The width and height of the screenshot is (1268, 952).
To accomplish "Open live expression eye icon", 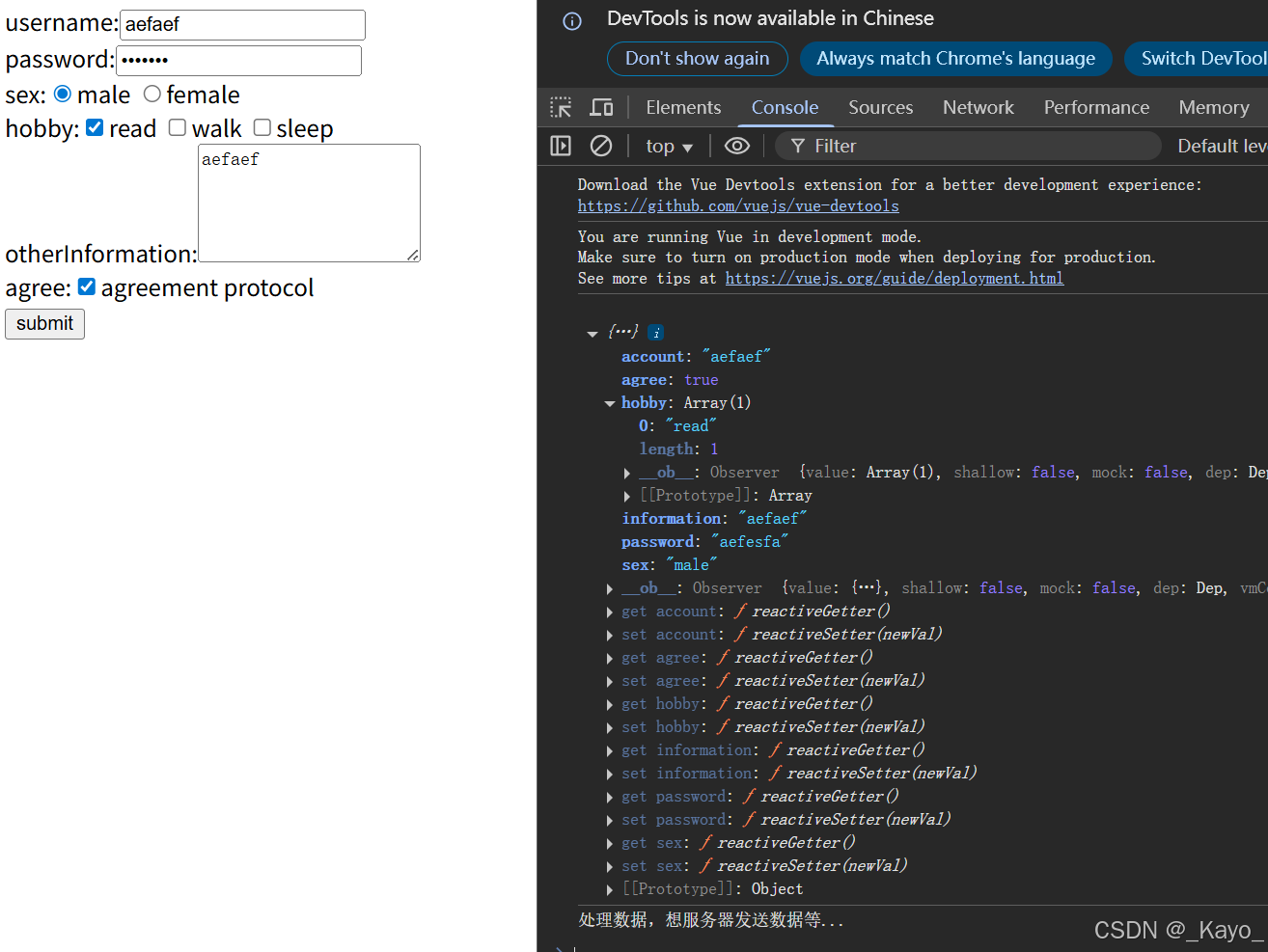I will [x=737, y=146].
